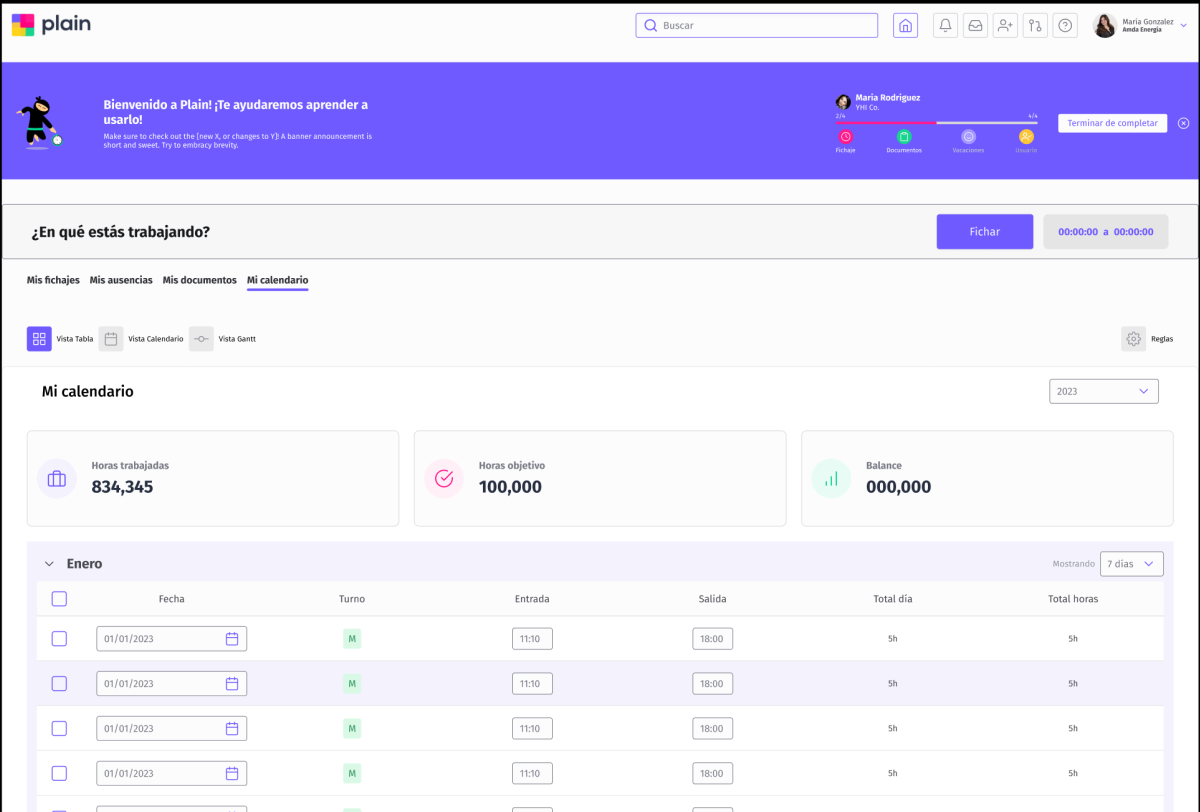Check the highlighted second row checkbox

point(59,684)
